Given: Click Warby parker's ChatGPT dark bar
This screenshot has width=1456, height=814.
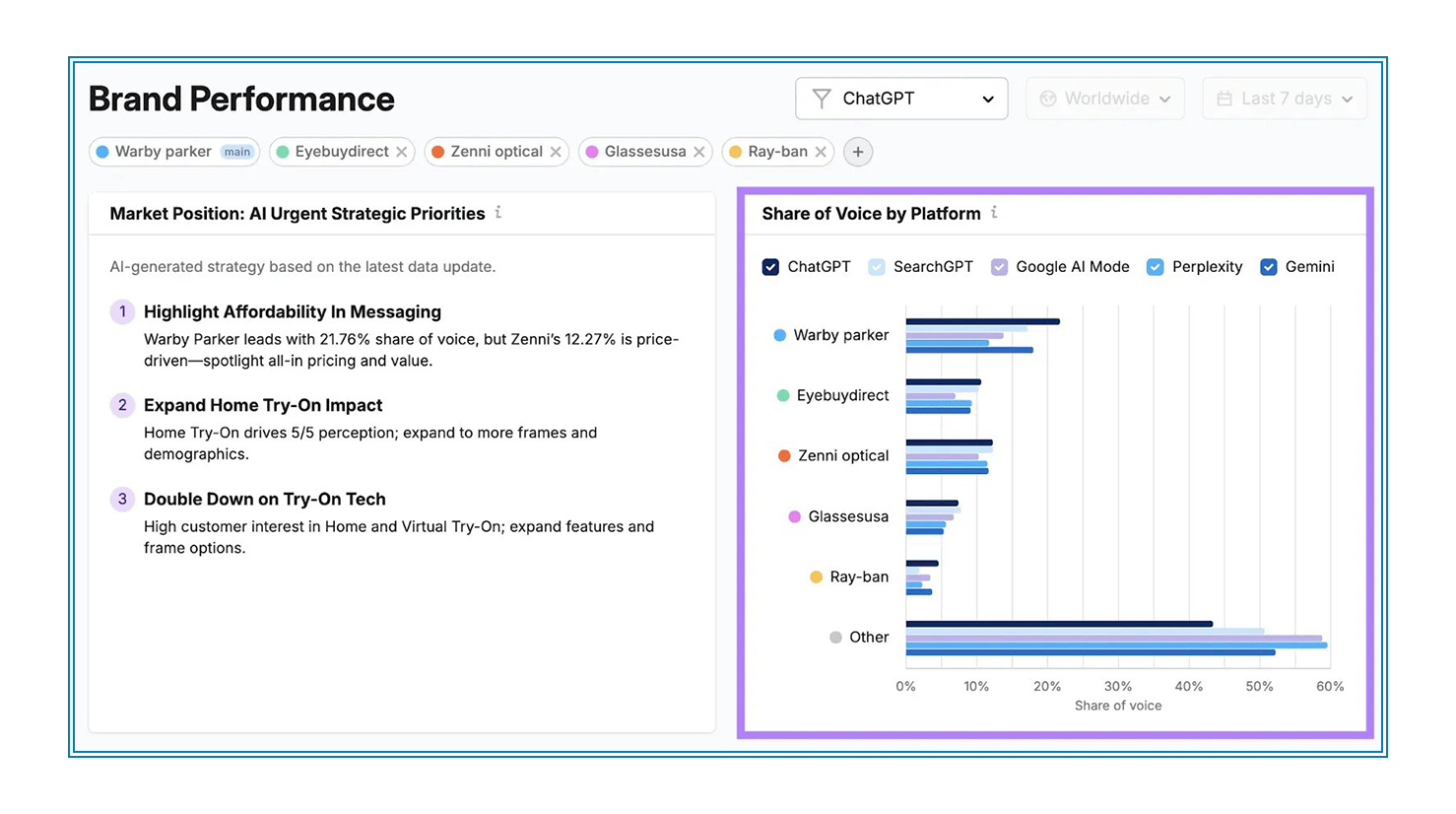Looking at the screenshot, I should point(983,321).
